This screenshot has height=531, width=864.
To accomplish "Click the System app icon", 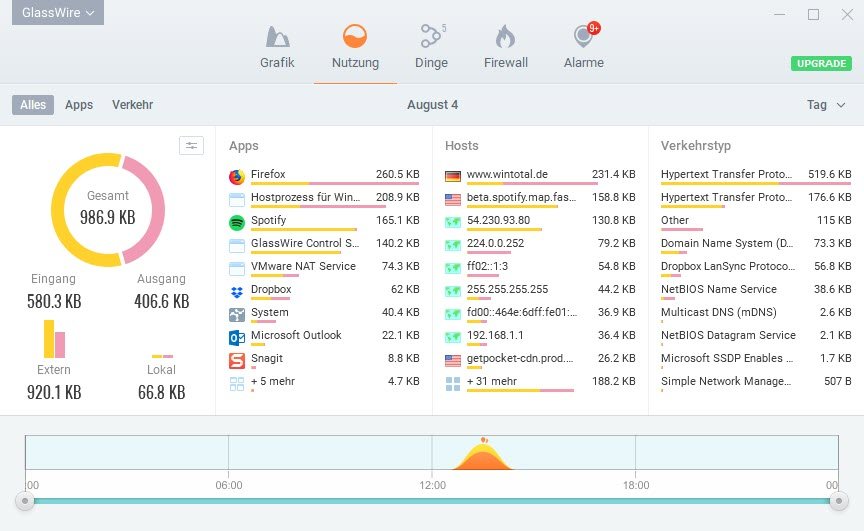I will [237, 315].
